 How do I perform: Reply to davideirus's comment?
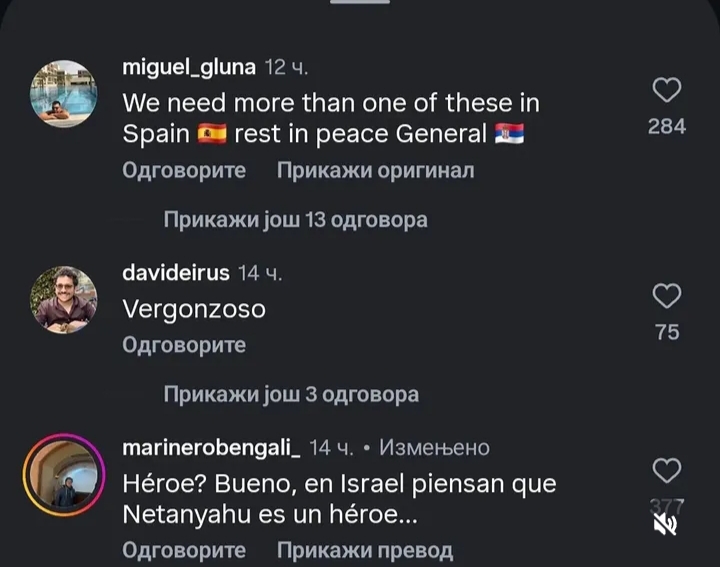coord(184,345)
